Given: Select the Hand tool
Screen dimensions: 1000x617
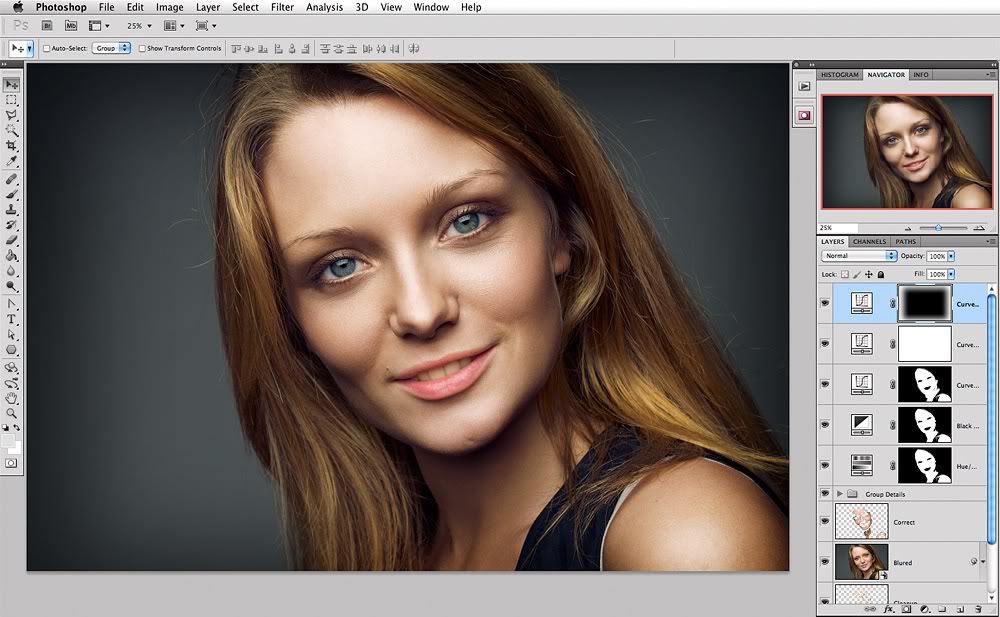Looking at the screenshot, I should (x=12, y=398).
